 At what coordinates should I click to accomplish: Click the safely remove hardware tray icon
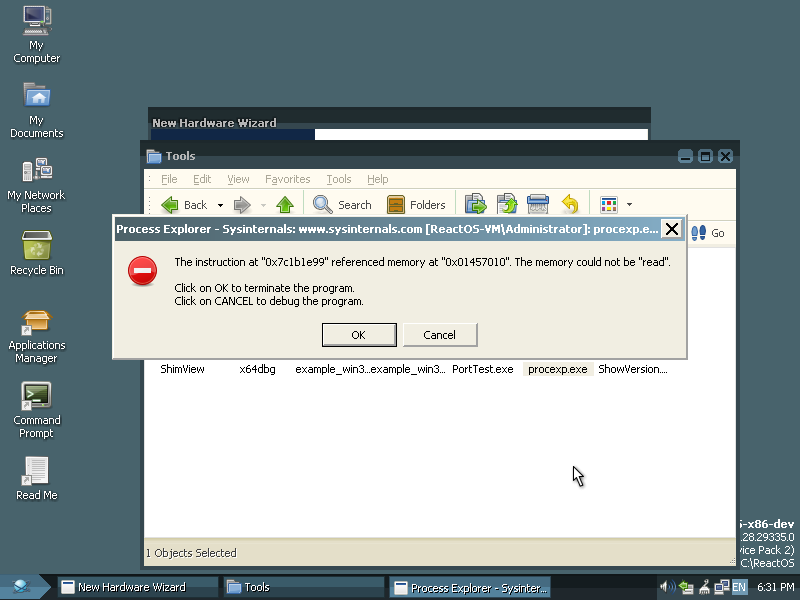(x=687, y=587)
